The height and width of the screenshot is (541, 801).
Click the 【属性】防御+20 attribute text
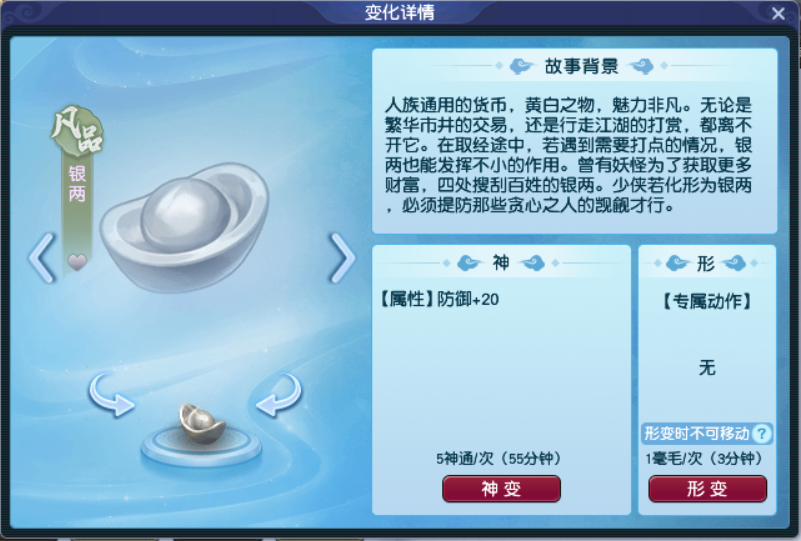click(x=439, y=299)
